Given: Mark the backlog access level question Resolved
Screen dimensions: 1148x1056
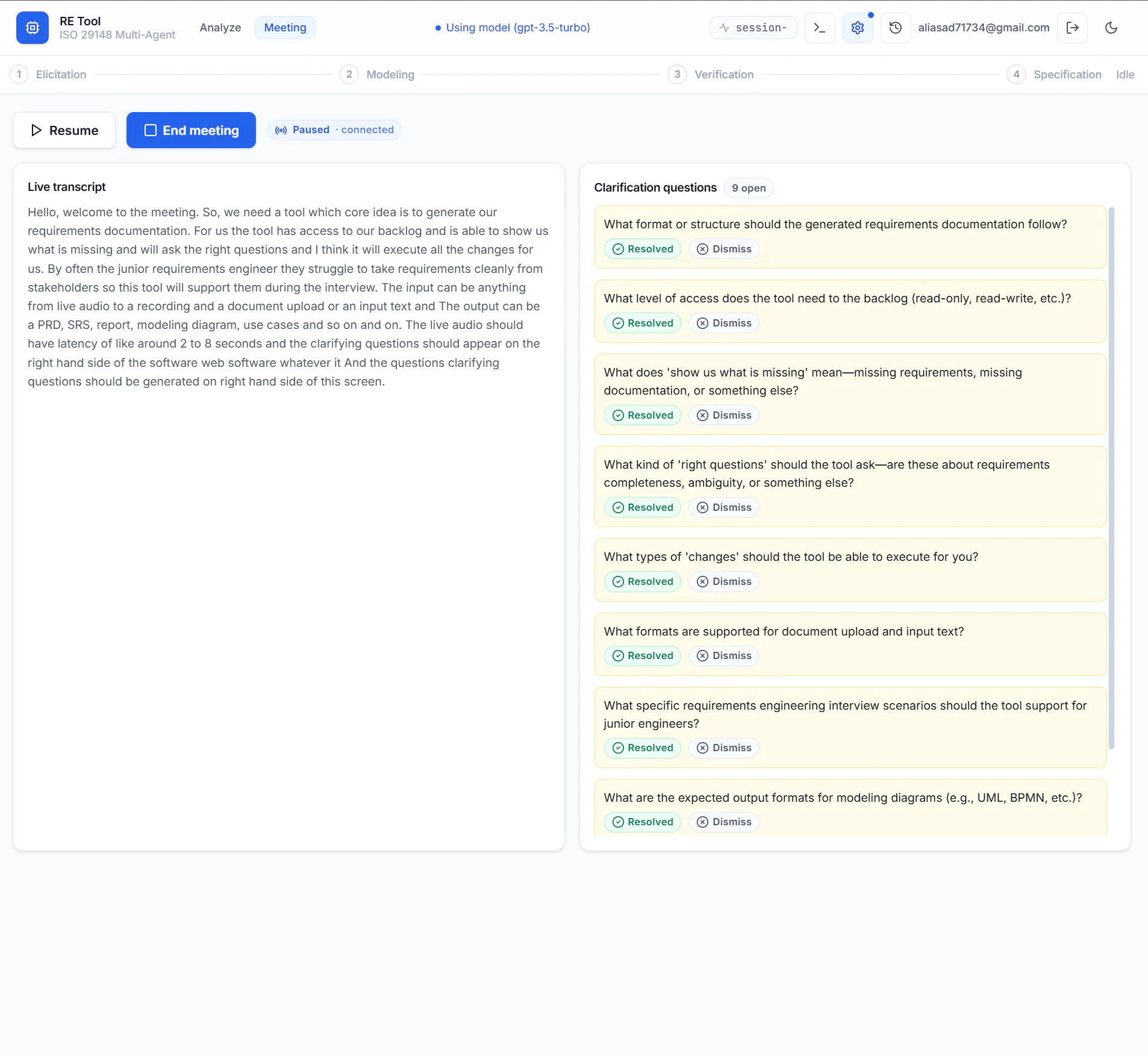Looking at the screenshot, I should [643, 323].
